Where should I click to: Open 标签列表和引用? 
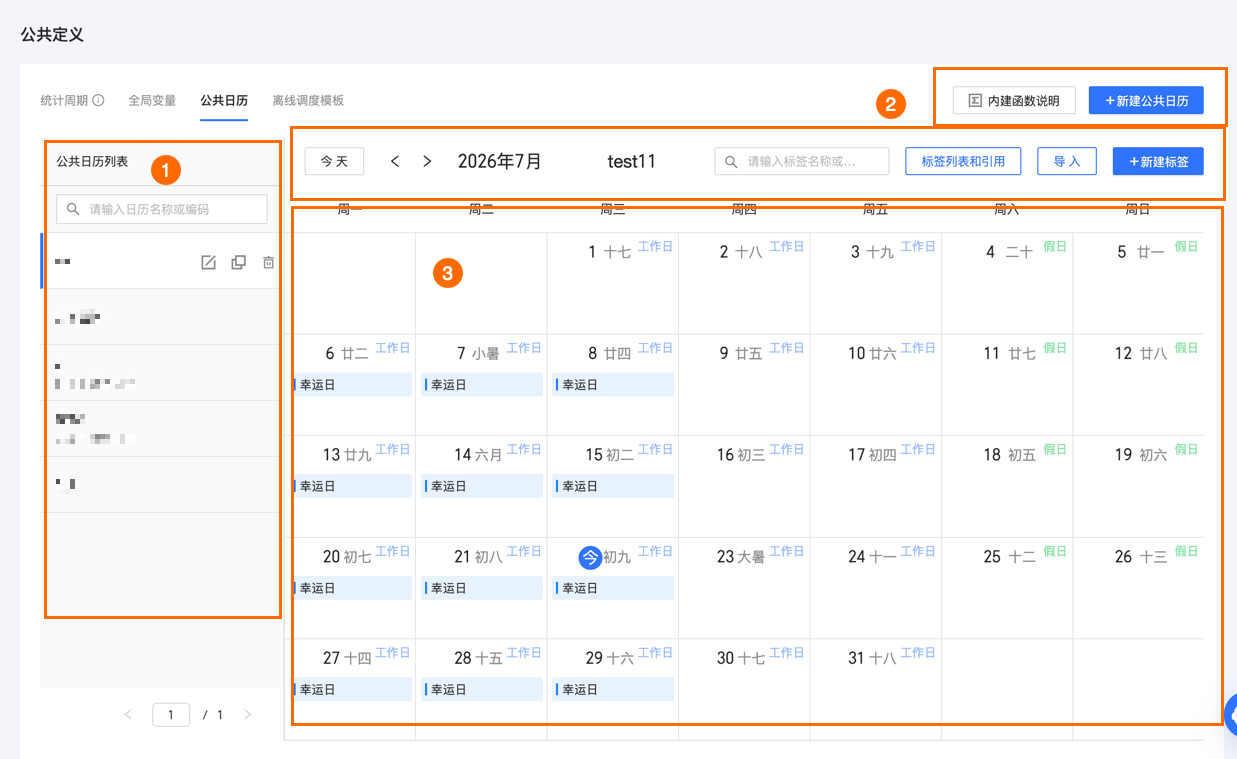(963, 161)
